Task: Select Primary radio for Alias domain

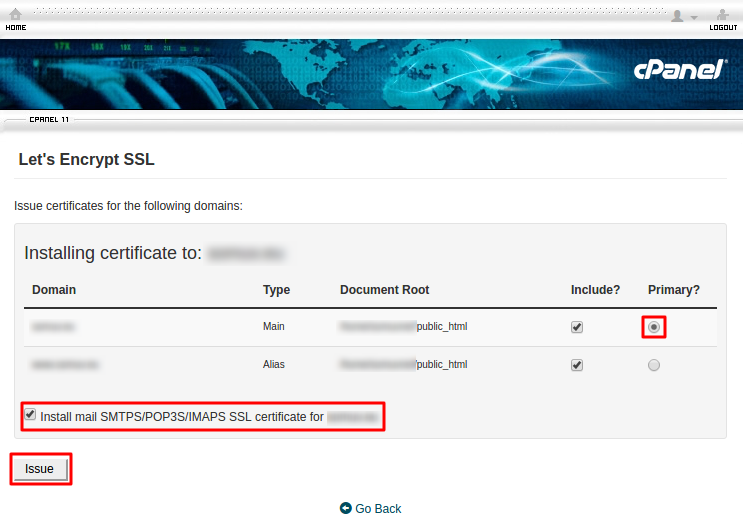Action: coord(654,365)
